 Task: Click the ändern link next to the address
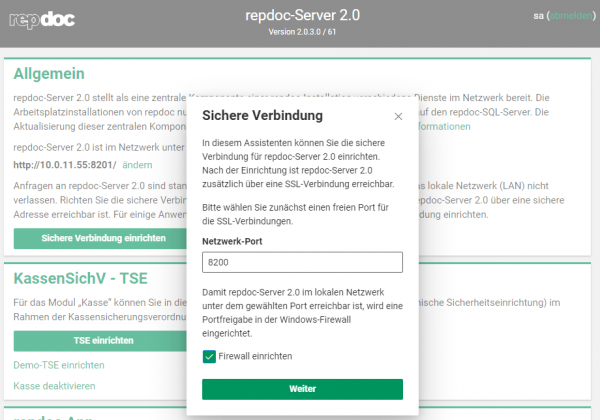point(137,165)
